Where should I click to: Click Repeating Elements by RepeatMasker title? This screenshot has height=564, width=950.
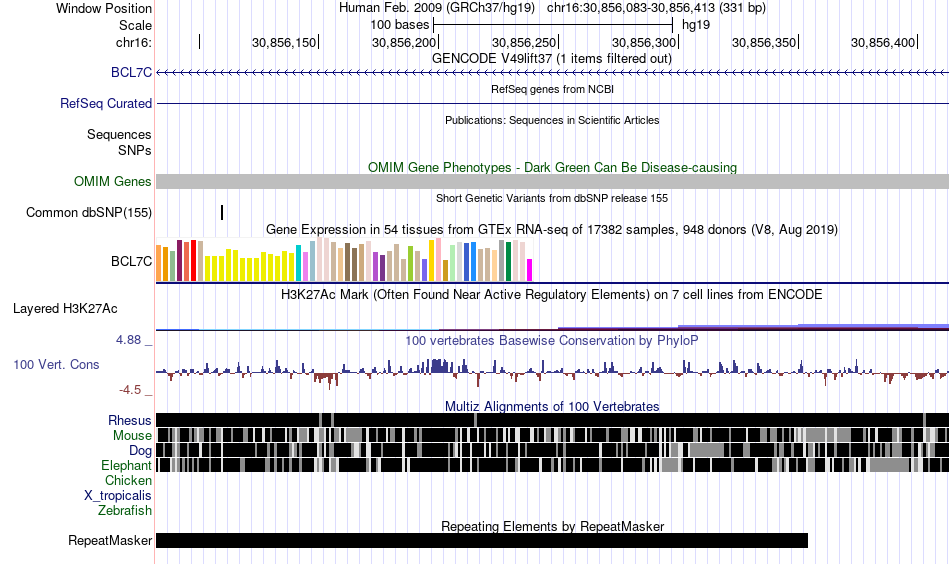(552, 526)
